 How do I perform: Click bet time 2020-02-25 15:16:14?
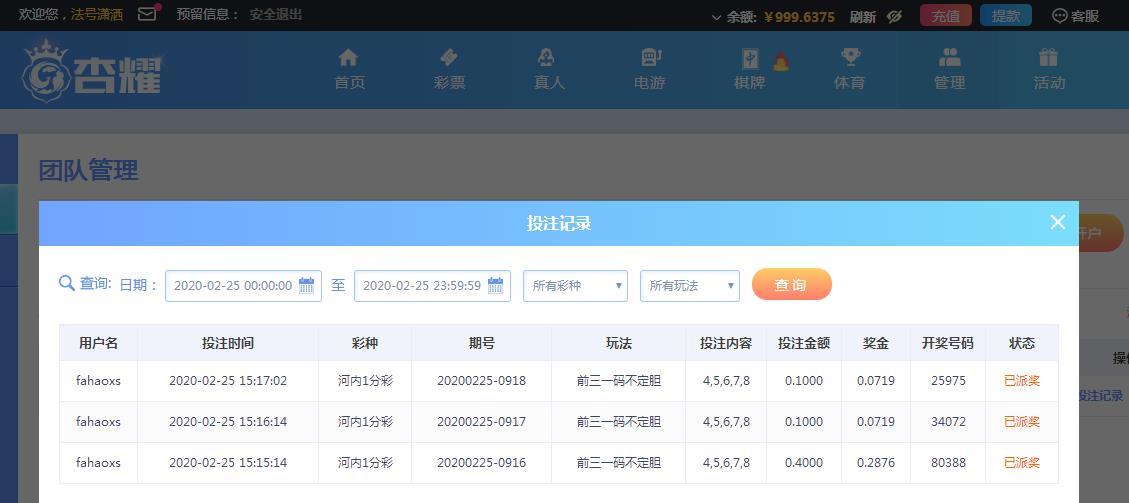pos(228,422)
